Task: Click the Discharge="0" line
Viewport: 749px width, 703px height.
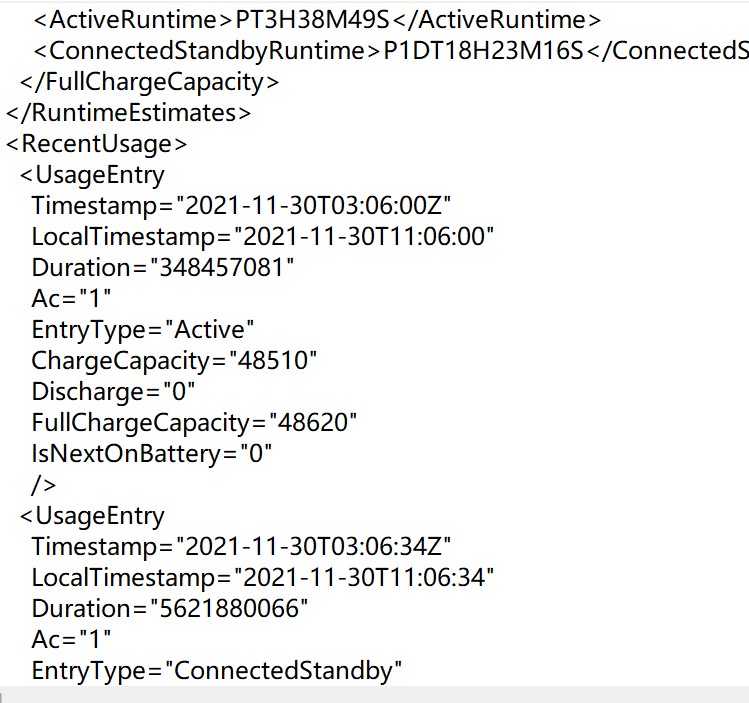Action: pyautogui.click(x=113, y=391)
